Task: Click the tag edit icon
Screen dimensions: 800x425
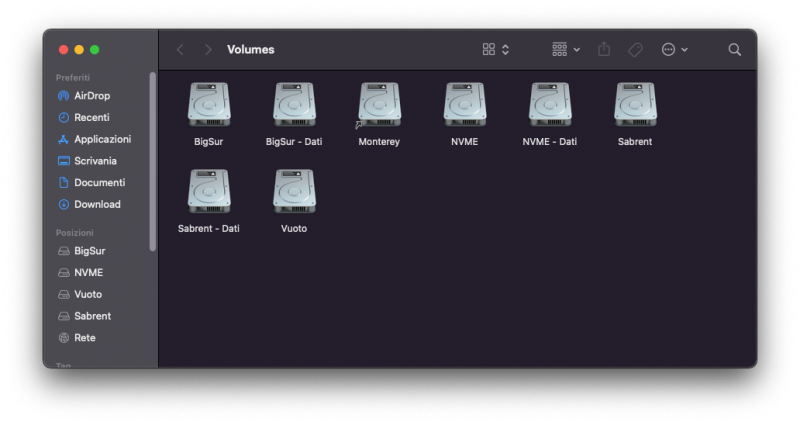Action: pos(635,49)
